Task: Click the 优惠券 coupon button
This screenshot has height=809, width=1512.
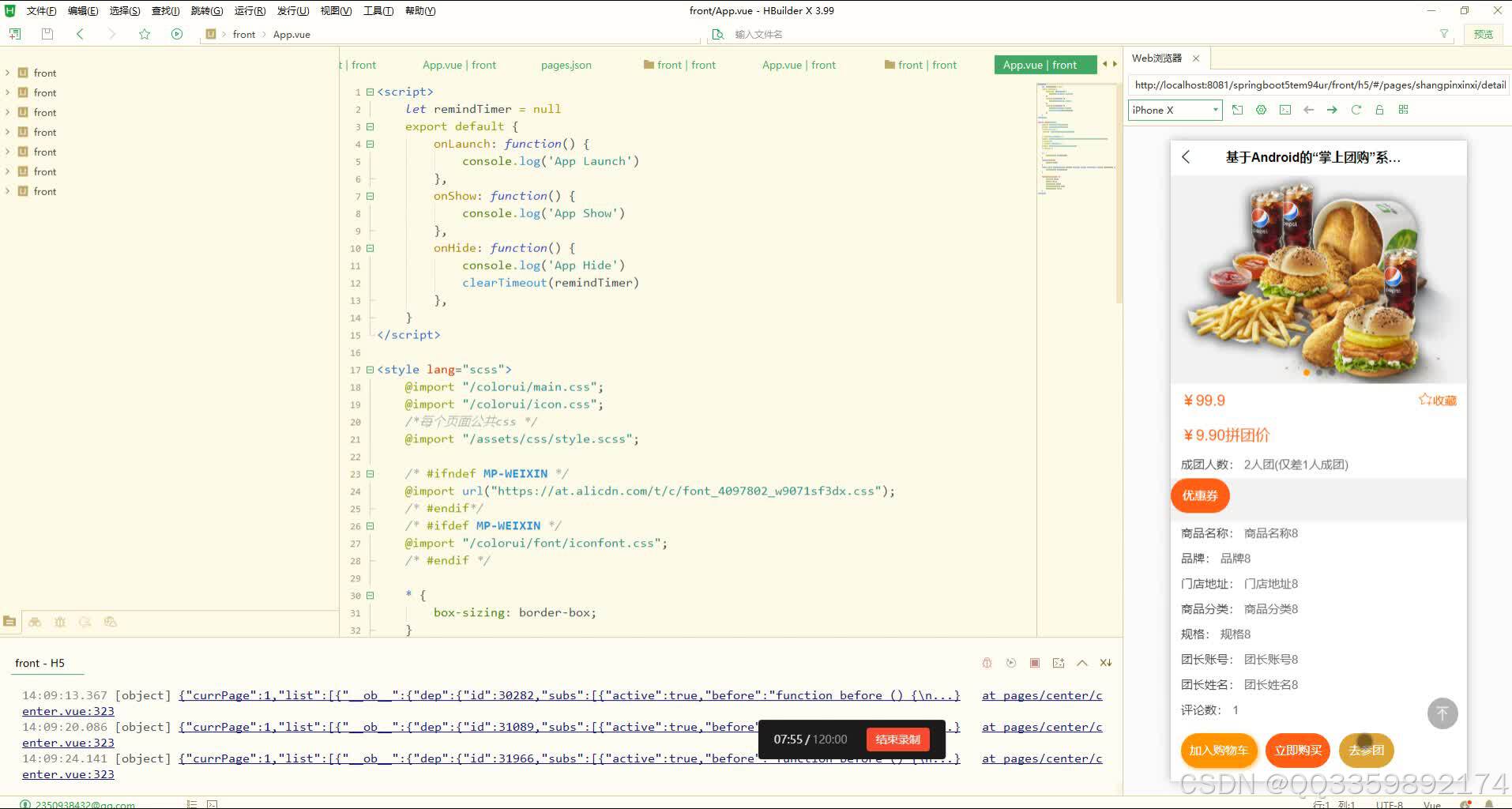Action: (x=1200, y=495)
